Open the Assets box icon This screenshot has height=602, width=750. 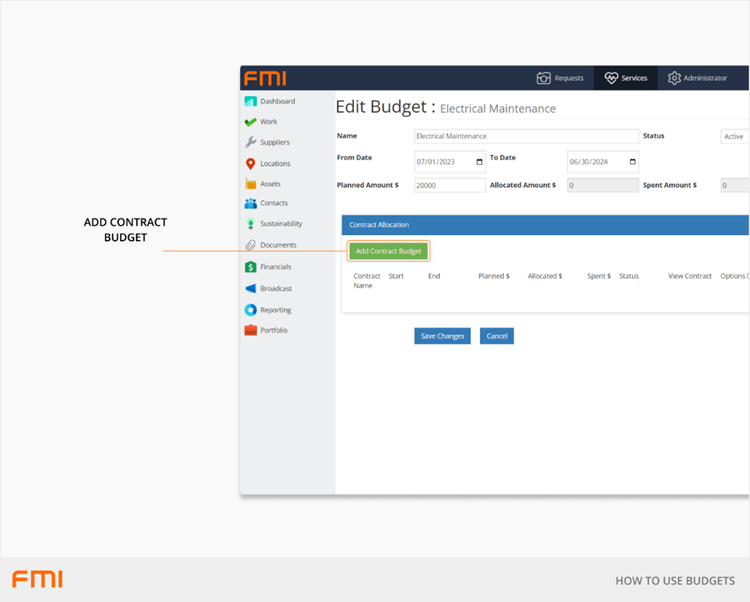[x=251, y=184]
